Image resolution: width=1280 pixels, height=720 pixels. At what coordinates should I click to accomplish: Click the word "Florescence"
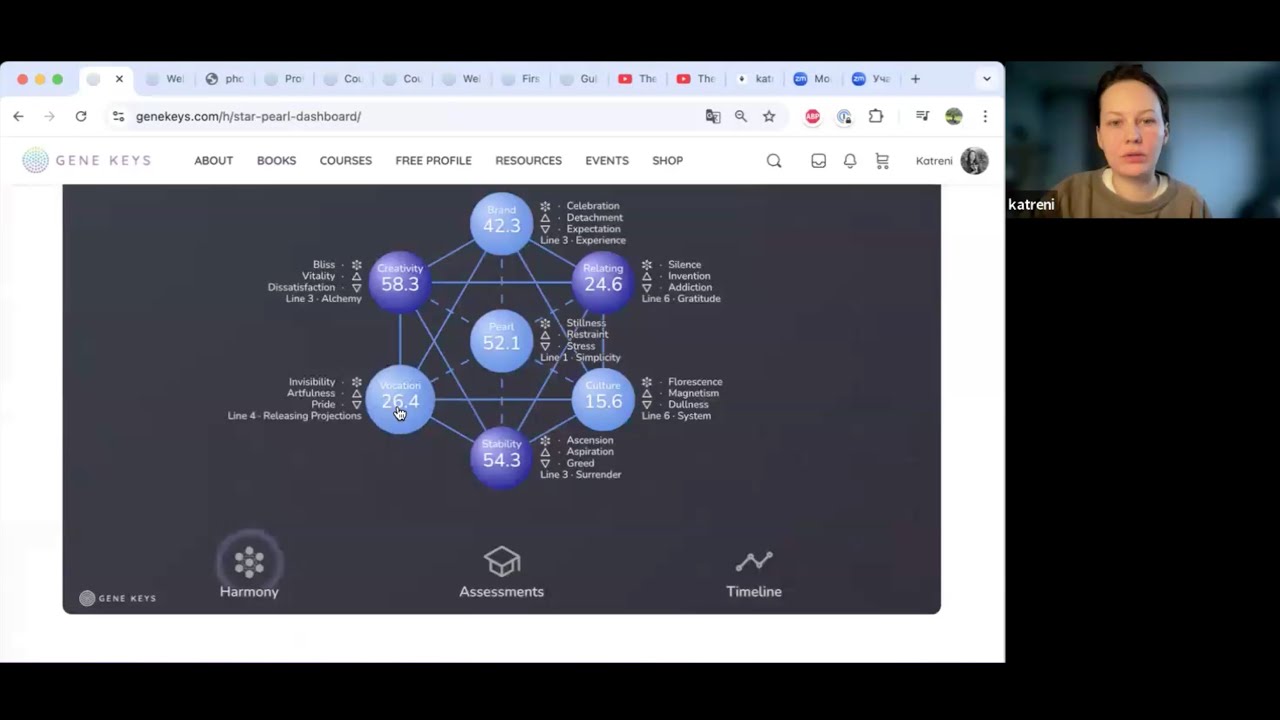point(695,382)
